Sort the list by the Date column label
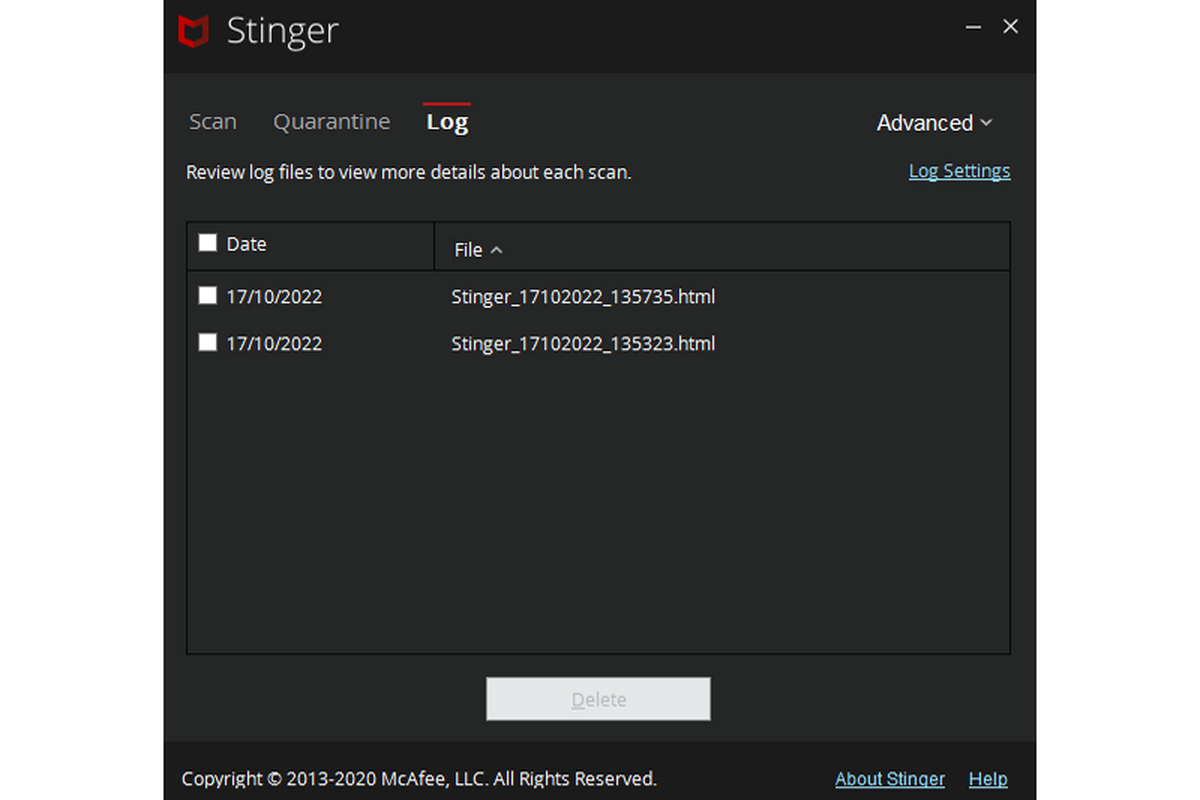 [x=246, y=244]
